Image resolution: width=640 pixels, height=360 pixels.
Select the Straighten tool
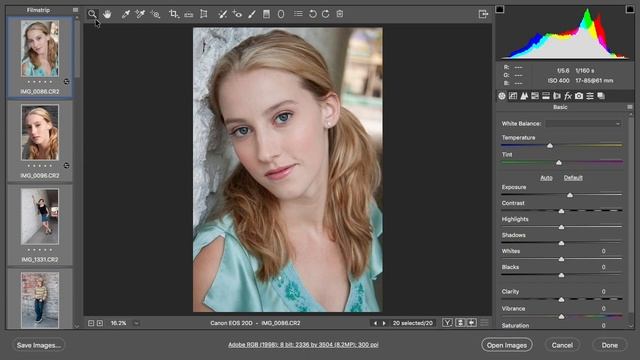pos(189,14)
